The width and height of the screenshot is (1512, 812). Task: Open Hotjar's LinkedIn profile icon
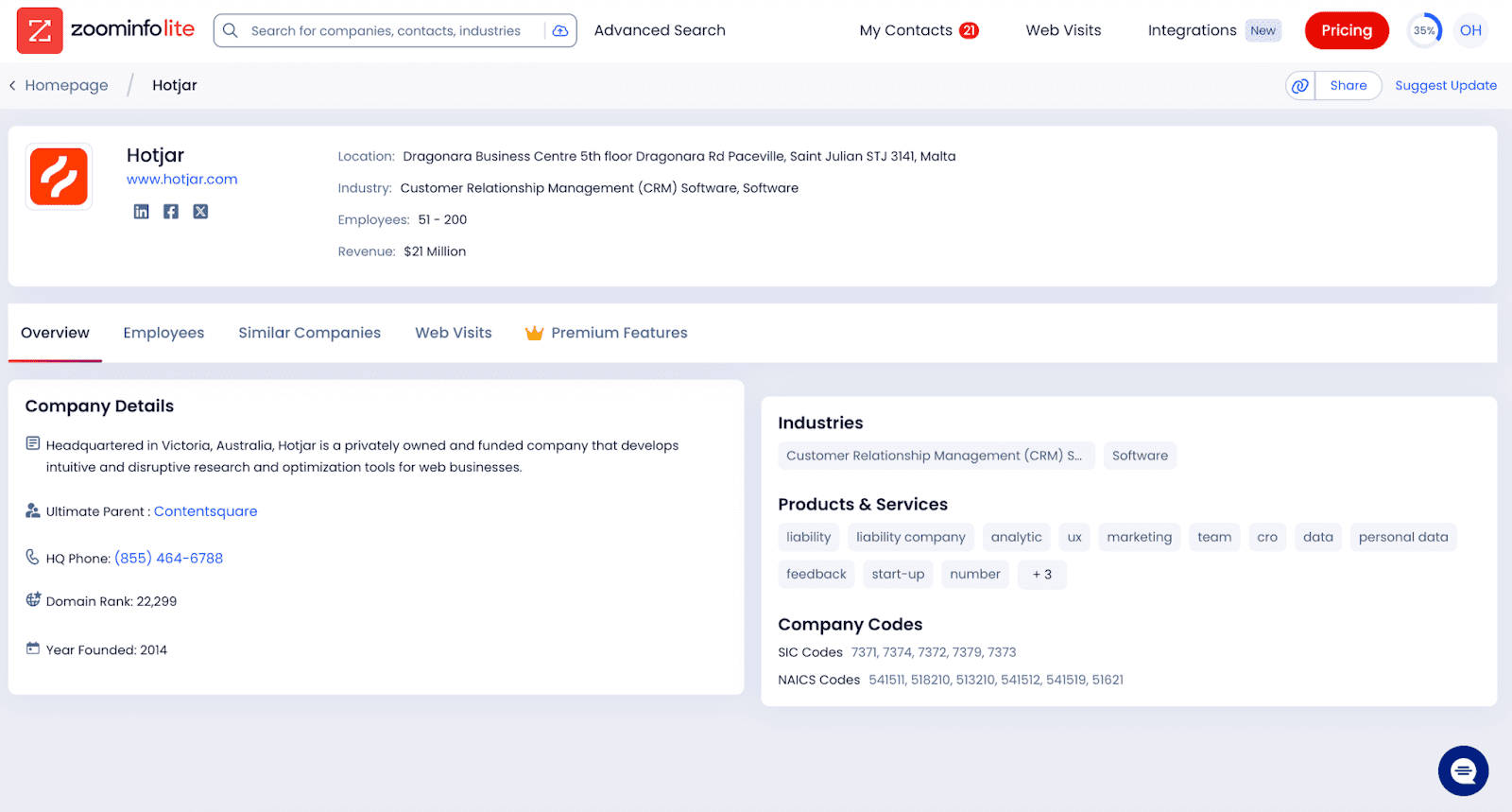(141, 212)
